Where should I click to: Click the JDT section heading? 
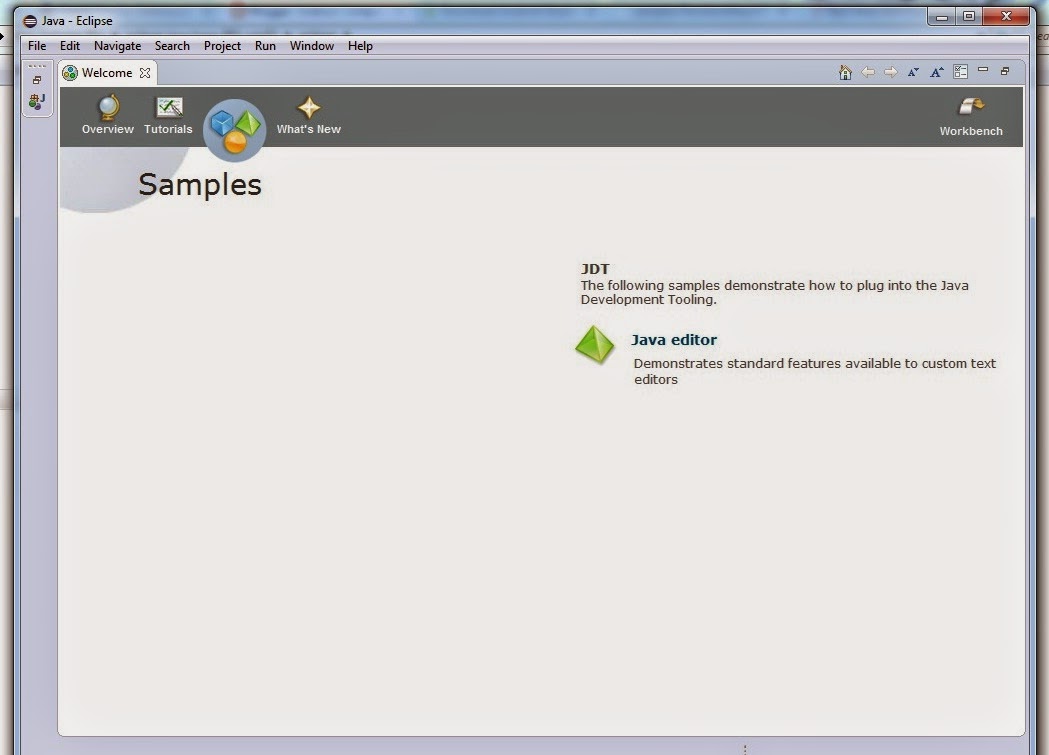595,269
